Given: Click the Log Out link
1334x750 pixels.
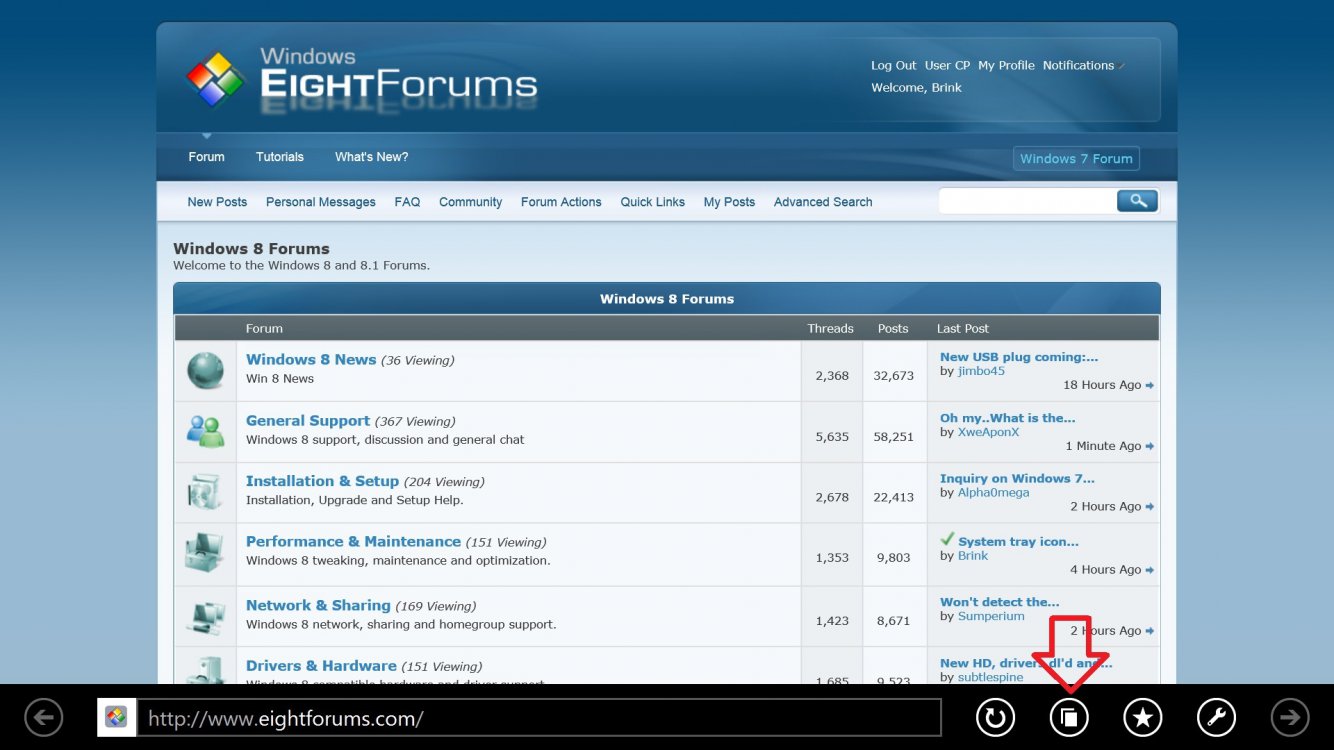Looking at the screenshot, I should [x=893, y=66].
